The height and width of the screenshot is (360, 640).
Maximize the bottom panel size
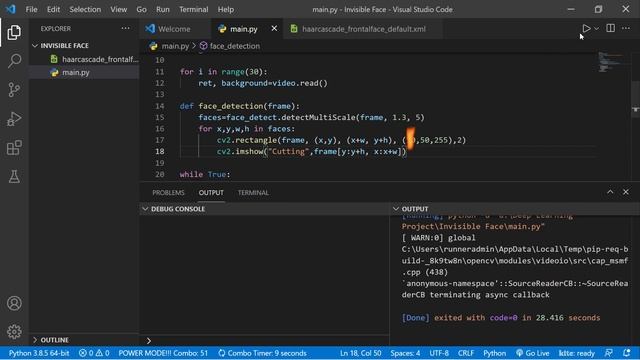(610, 192)
